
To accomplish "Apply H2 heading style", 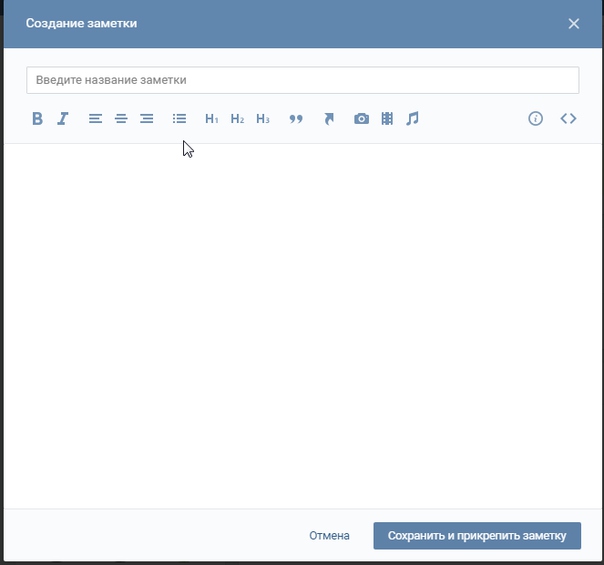I will click(237, 119).
